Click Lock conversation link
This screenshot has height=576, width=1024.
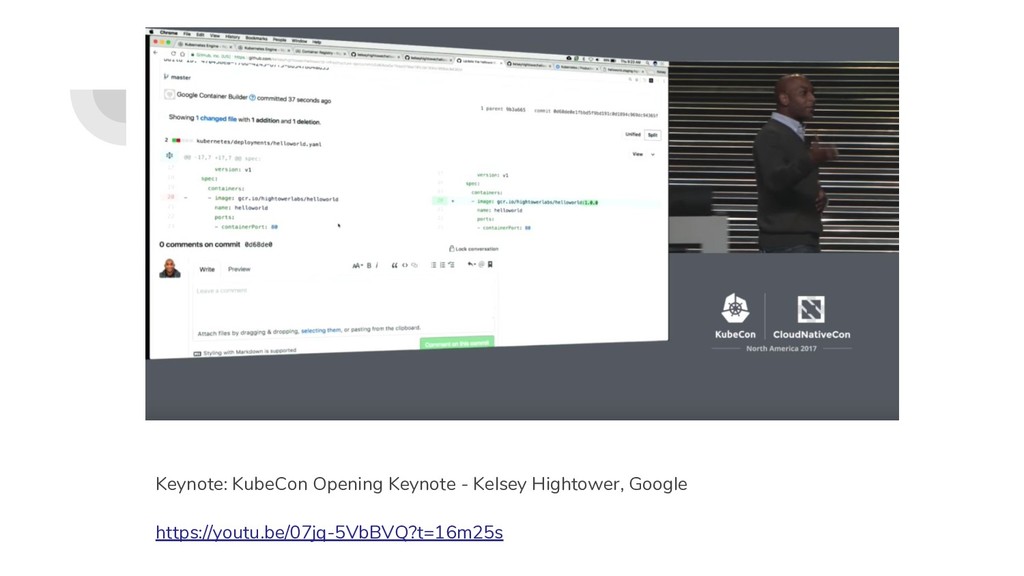[x=474, y=249]
